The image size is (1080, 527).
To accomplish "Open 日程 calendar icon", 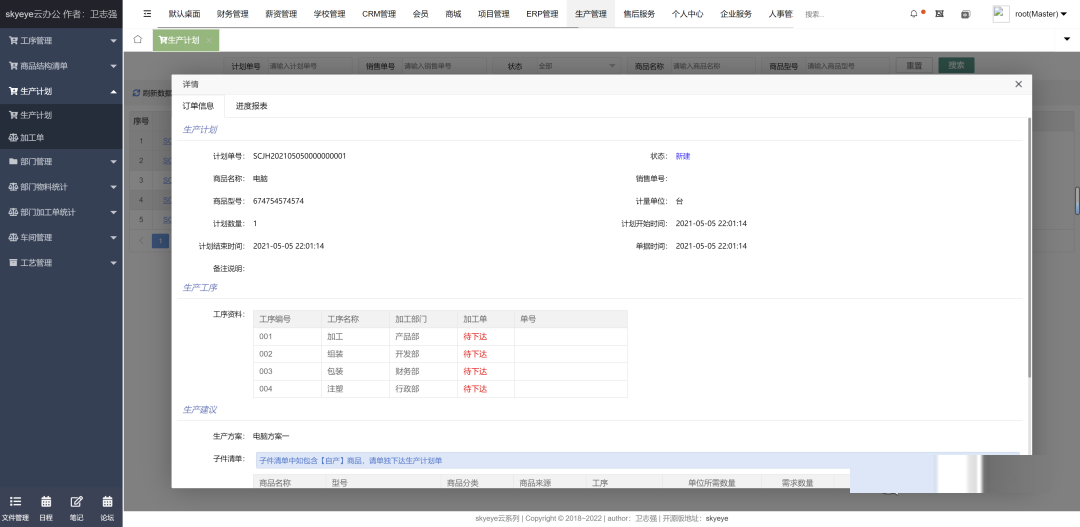I will [46, 508].
